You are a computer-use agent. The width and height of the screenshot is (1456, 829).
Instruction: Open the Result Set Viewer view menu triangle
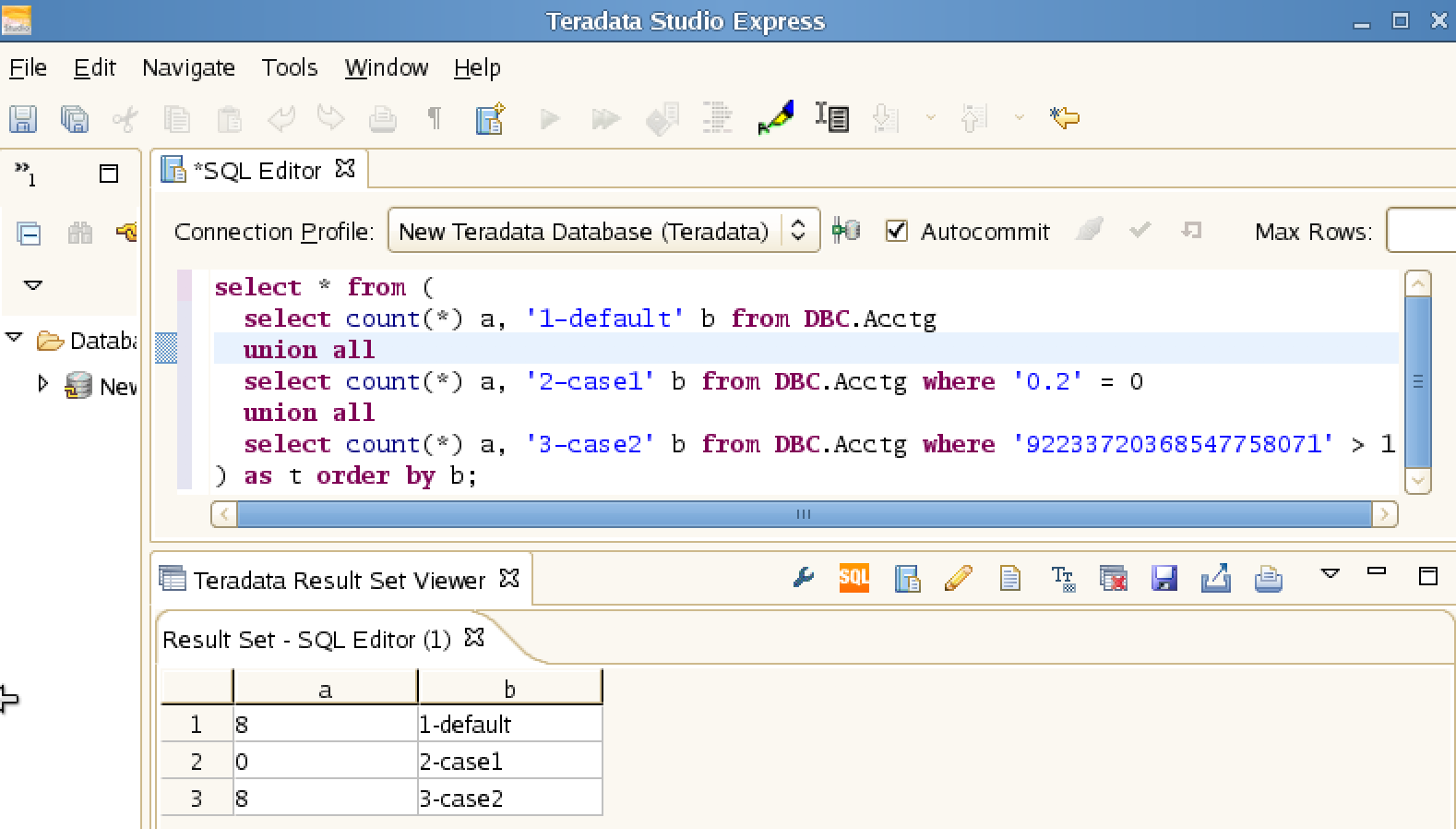click(1330, 574)
